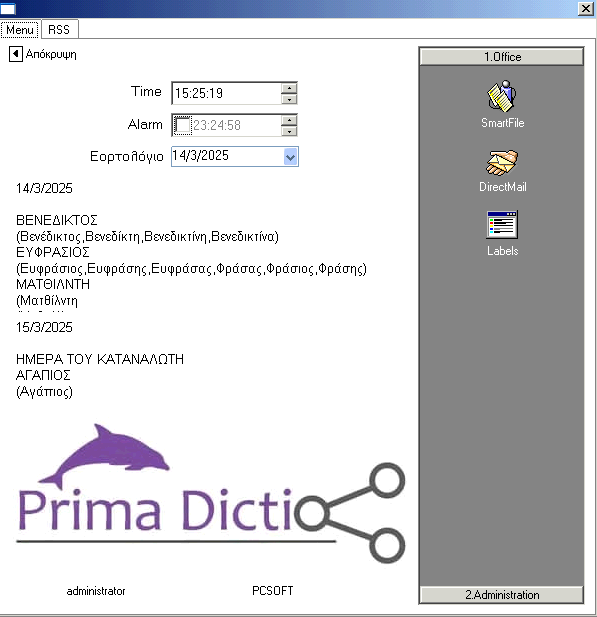The width and height of the screenshot is (597, 617).
Task: Close the window with X button
Action: pyautogui.click(x=586, y=8)
